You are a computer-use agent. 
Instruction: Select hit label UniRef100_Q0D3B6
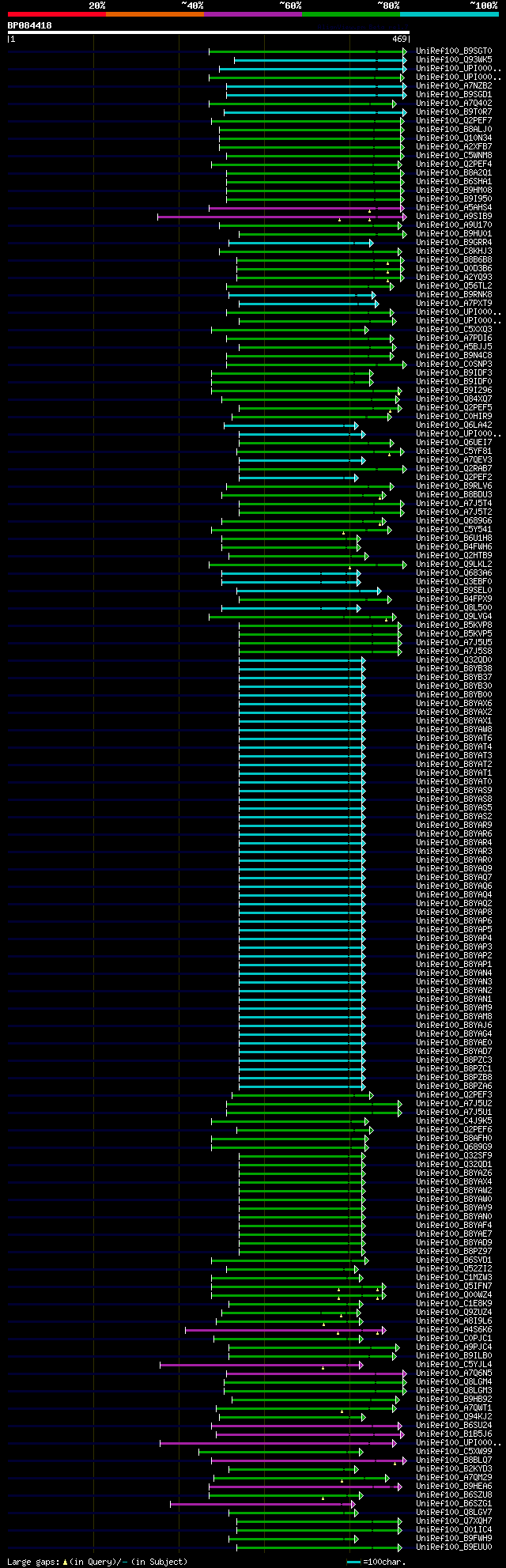coord(454,269)
